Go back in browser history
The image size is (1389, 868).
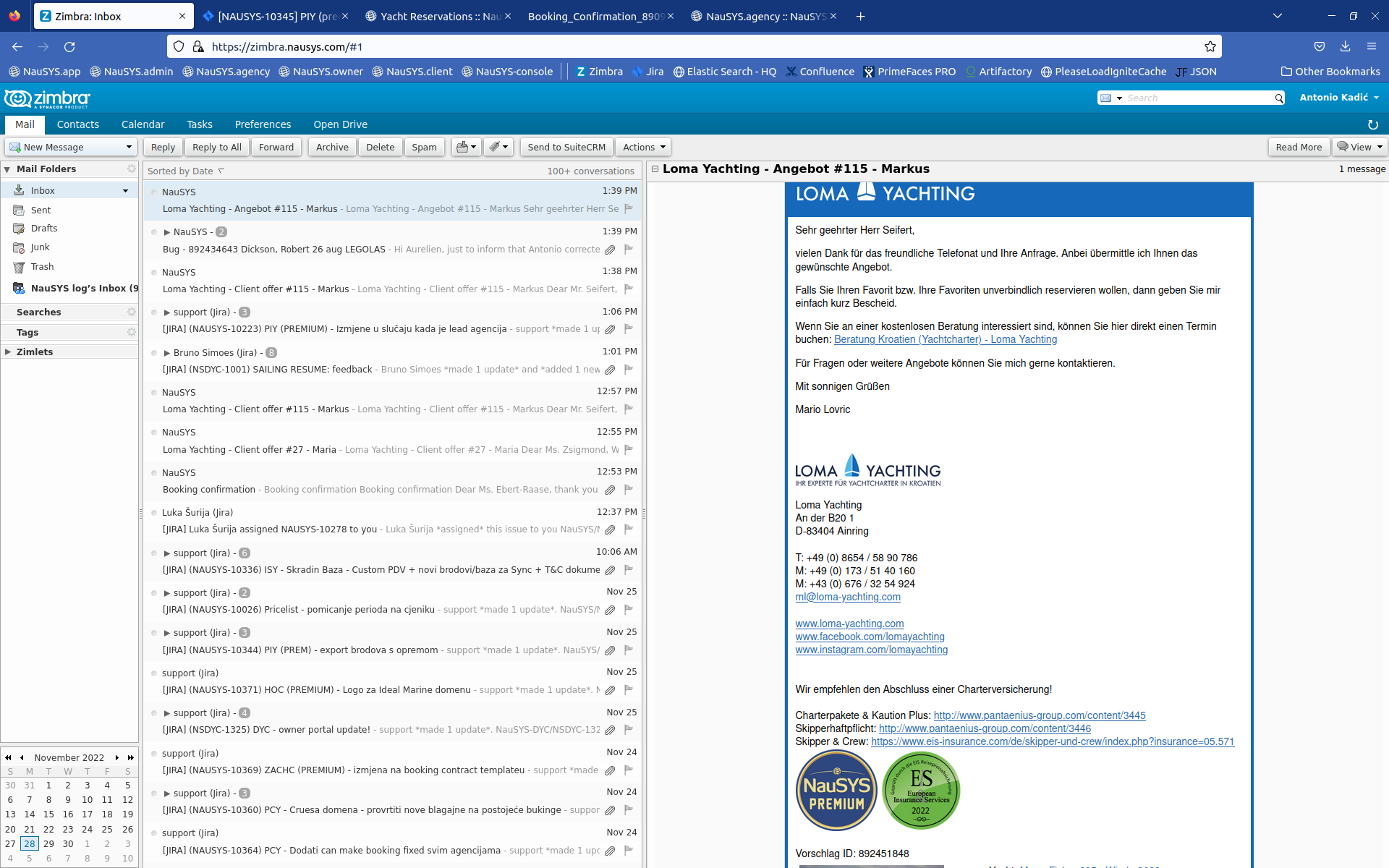pyautogui.click(x=17, y=46)
